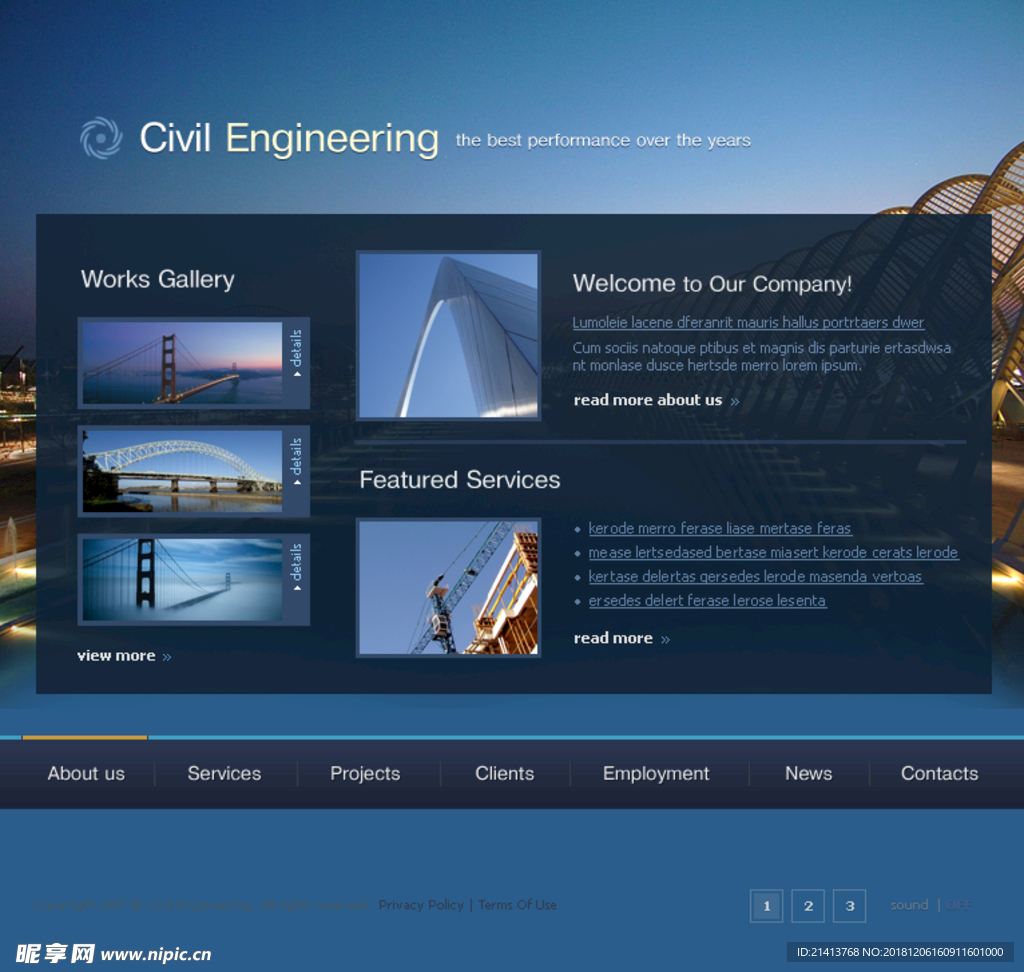Screen dimensions: 1024x972
Task: Toggle the sound OFF switch
Action: (x=958, y=905)
